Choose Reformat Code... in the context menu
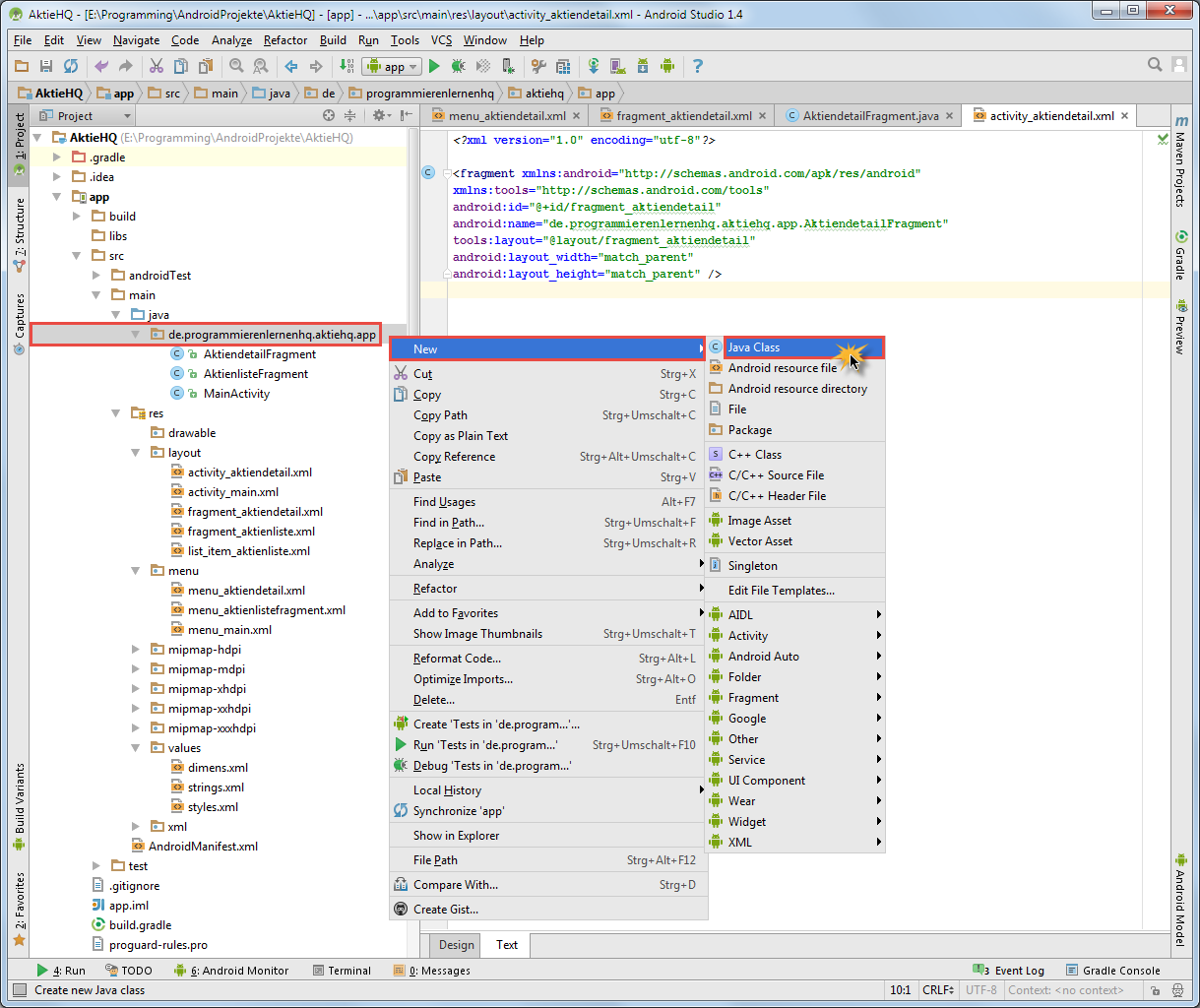The width and height of the screenshot is (1200, 1008). (548, 659)
